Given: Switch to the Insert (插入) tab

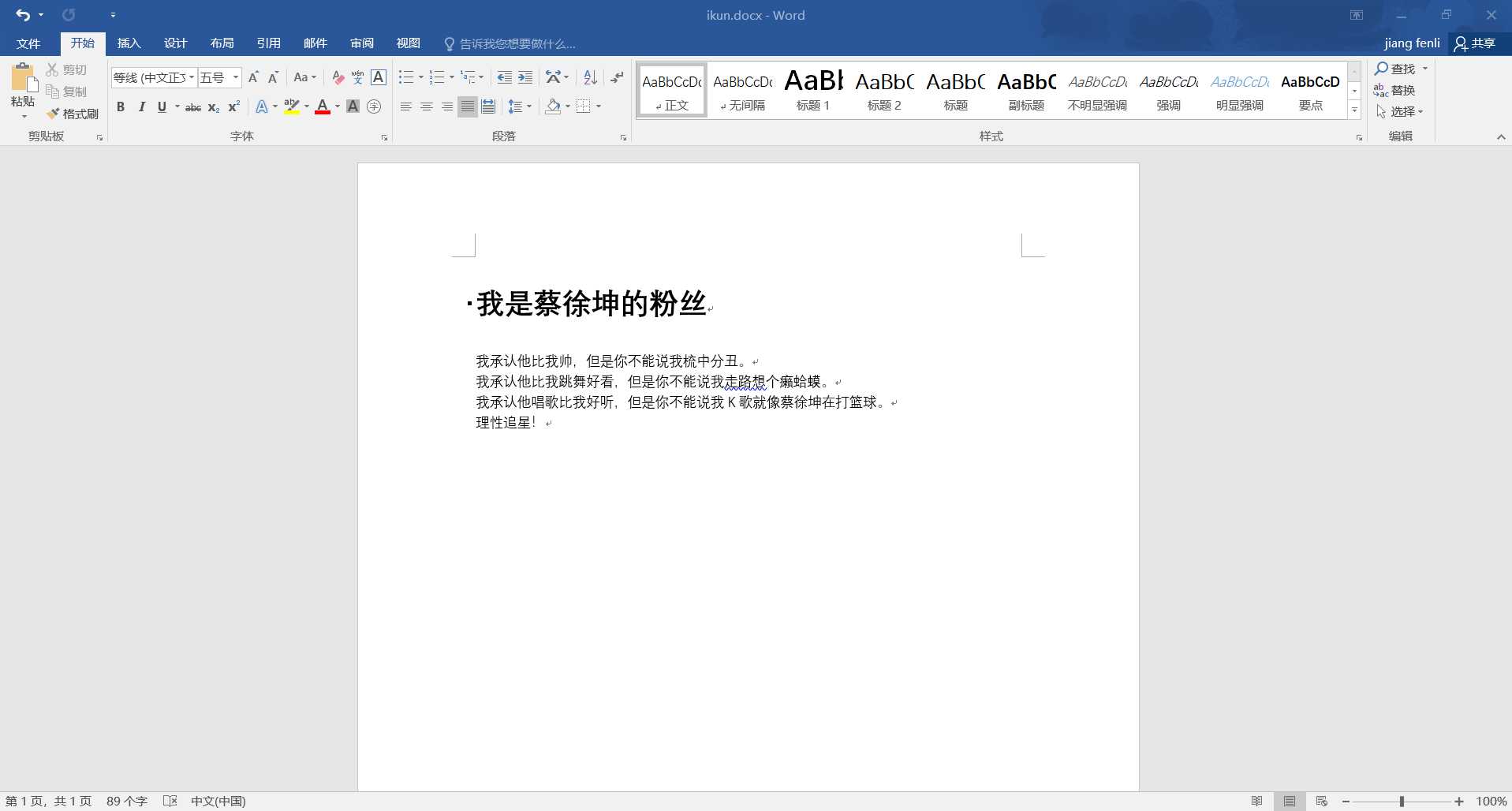Looking at the screenshot, I should (x=129, y=43).
